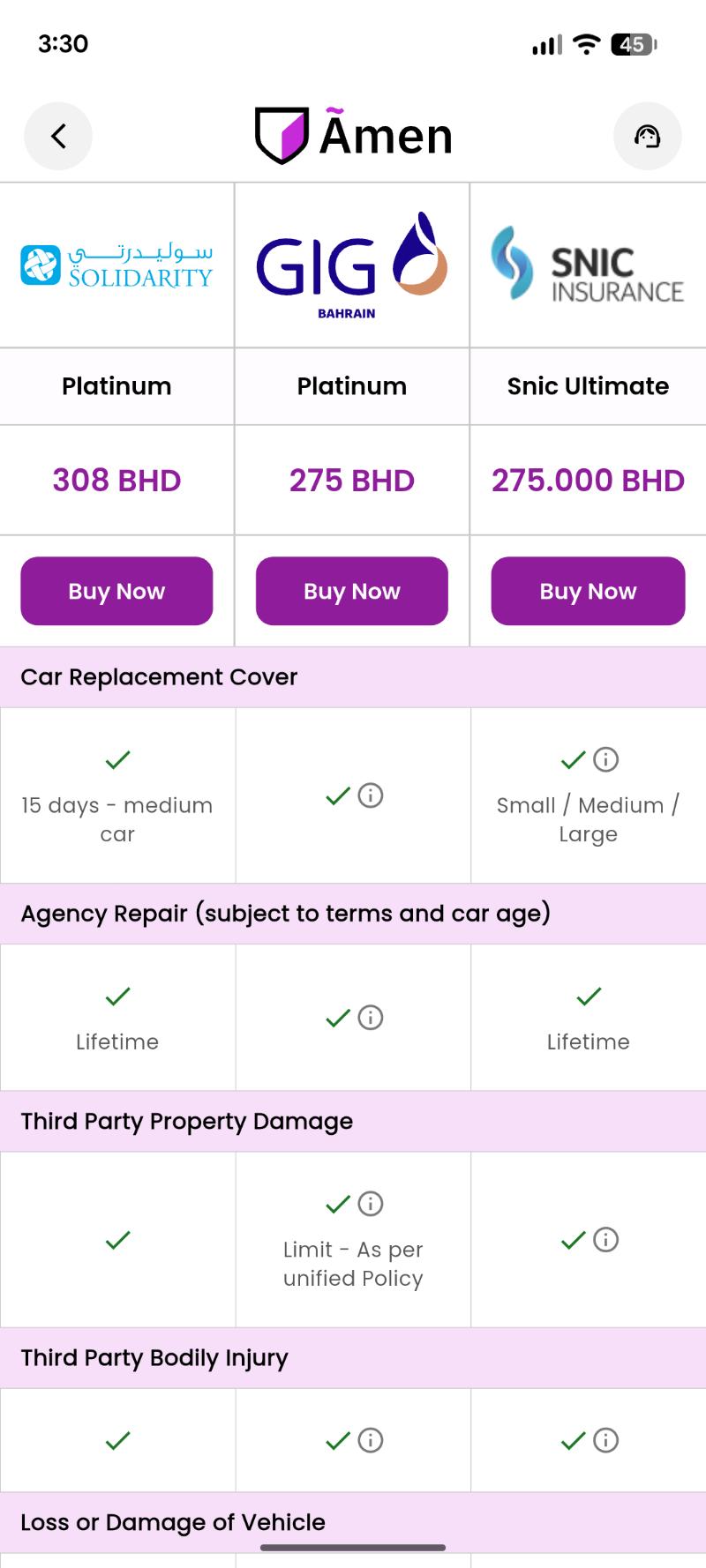The width and height of the screenshot is (706, 1568).
Task: Tap SNIC Car Replacement Cover info icon
Action: pyautogui.click(x=605, y=759)
